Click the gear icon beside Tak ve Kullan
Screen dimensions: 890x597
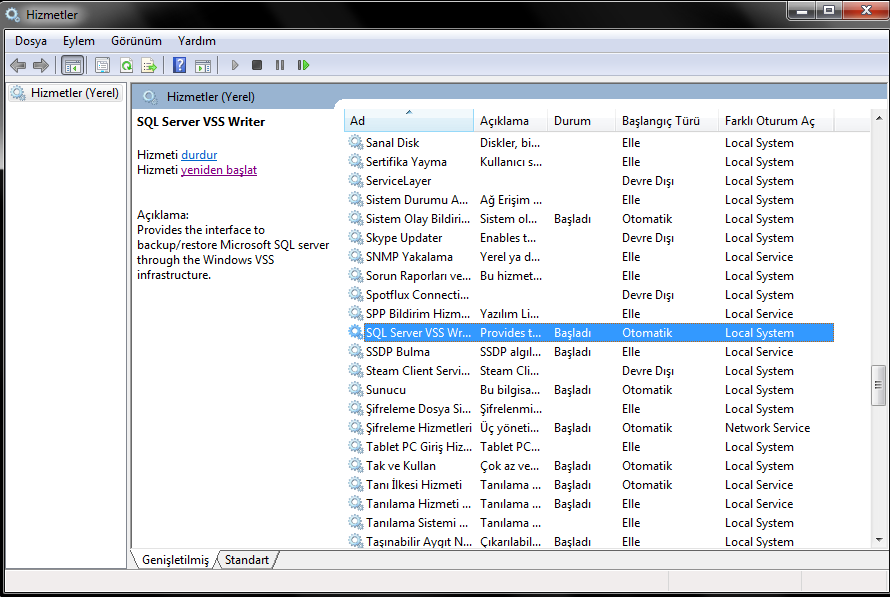356,466
